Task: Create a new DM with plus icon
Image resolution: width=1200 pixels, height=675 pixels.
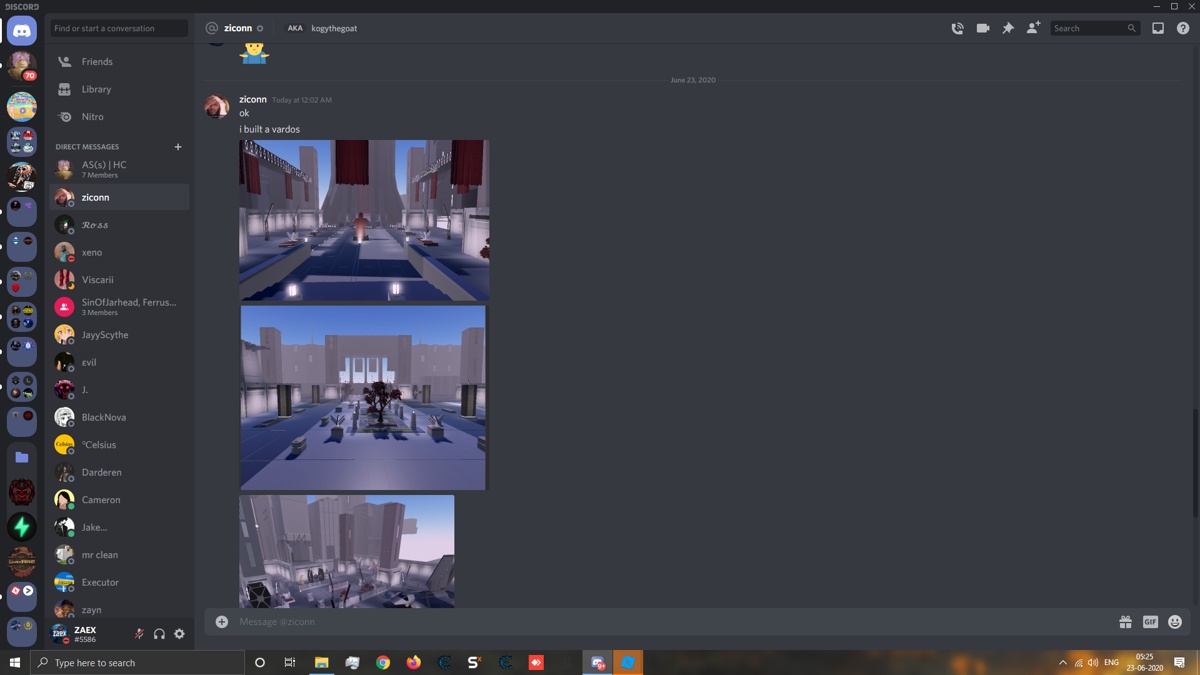Action: point(178,147)
